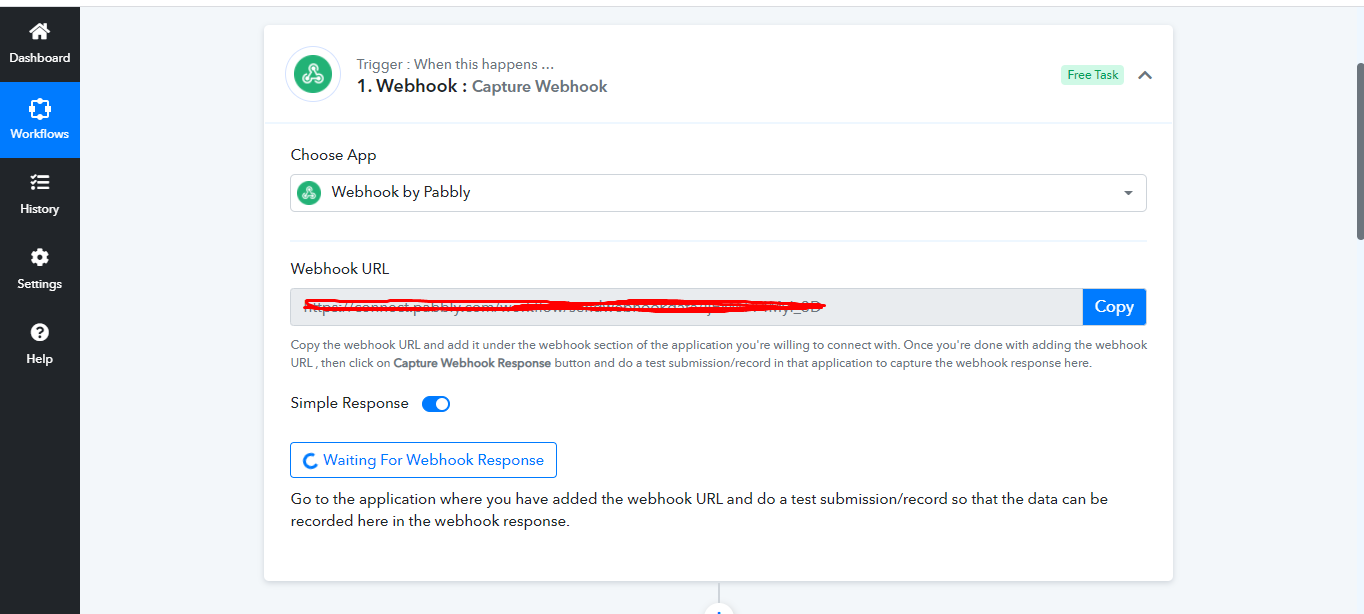The width and height of the screenshot is (1364, 614).
Task: Click bold 'Capture Webhook Response' text in instructions
Action: tap(472, 363)
